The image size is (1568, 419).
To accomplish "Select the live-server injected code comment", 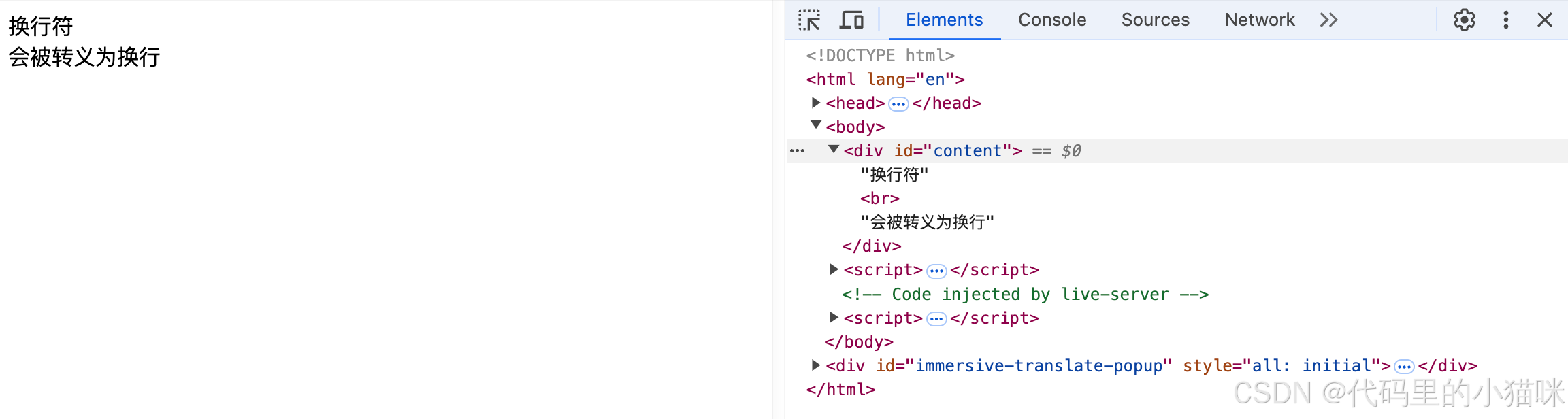I will tap(1026, 294).
